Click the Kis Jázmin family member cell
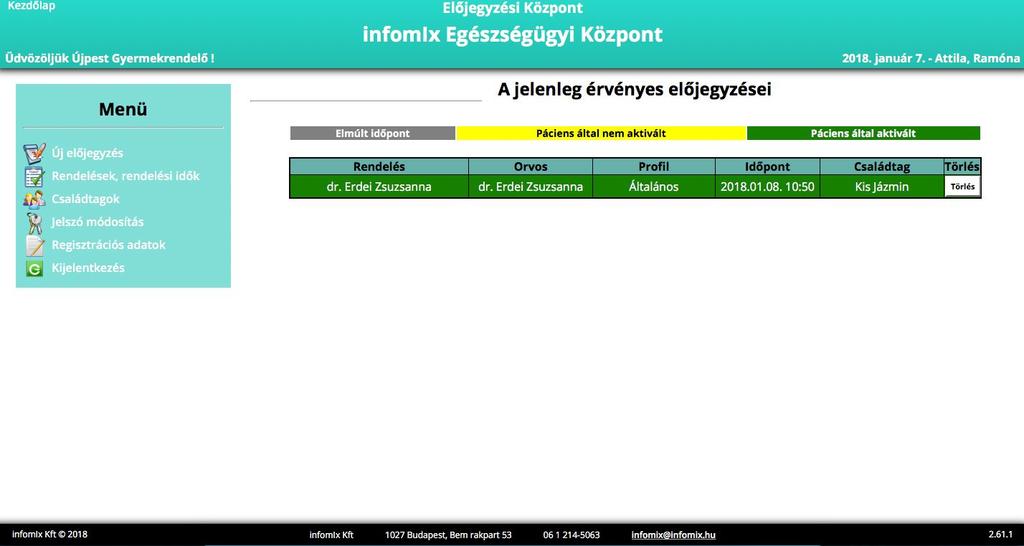The width and height of the screenshot is (1024, 546). 882,187
